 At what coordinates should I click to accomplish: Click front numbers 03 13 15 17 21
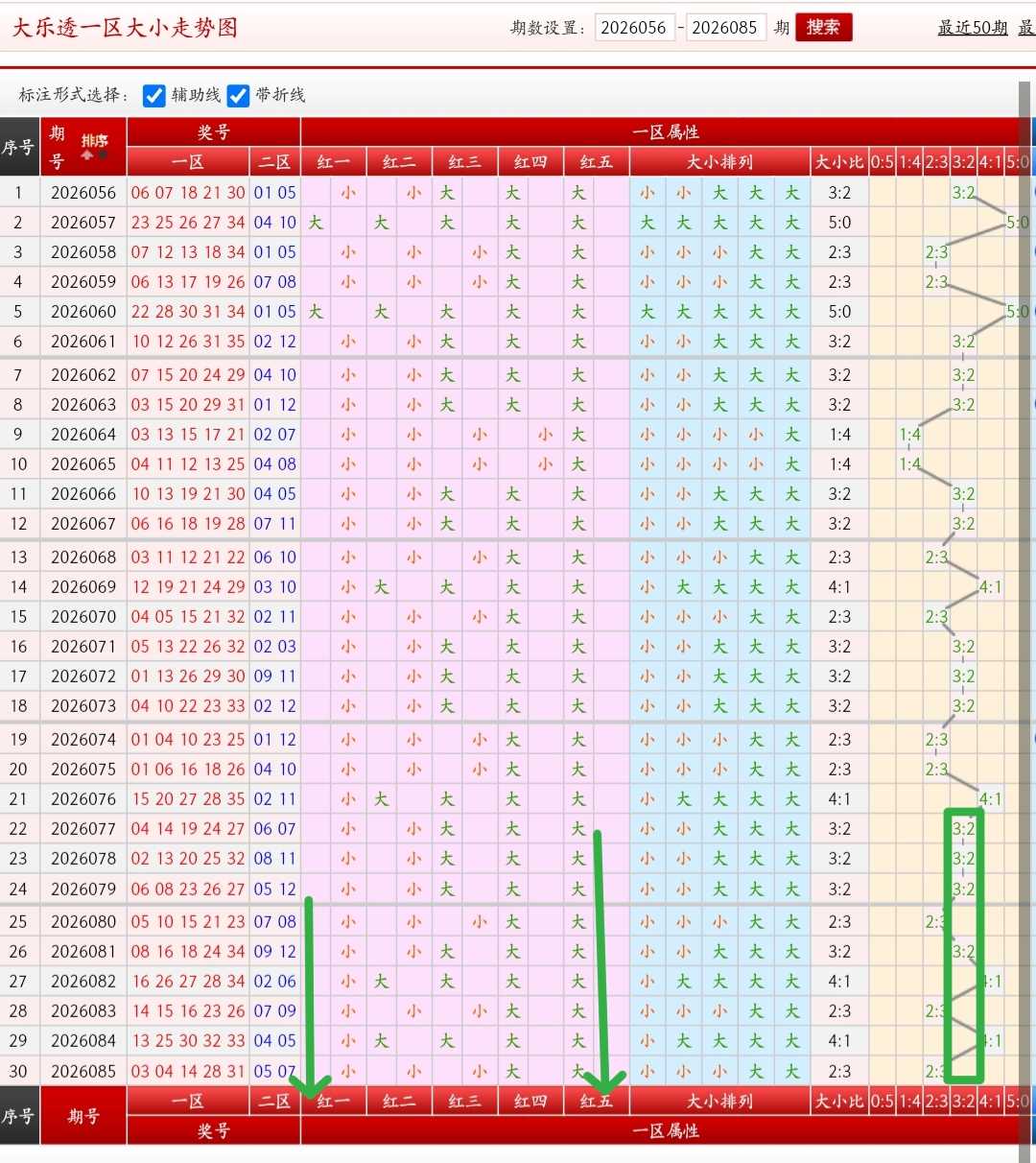point(188,435)
